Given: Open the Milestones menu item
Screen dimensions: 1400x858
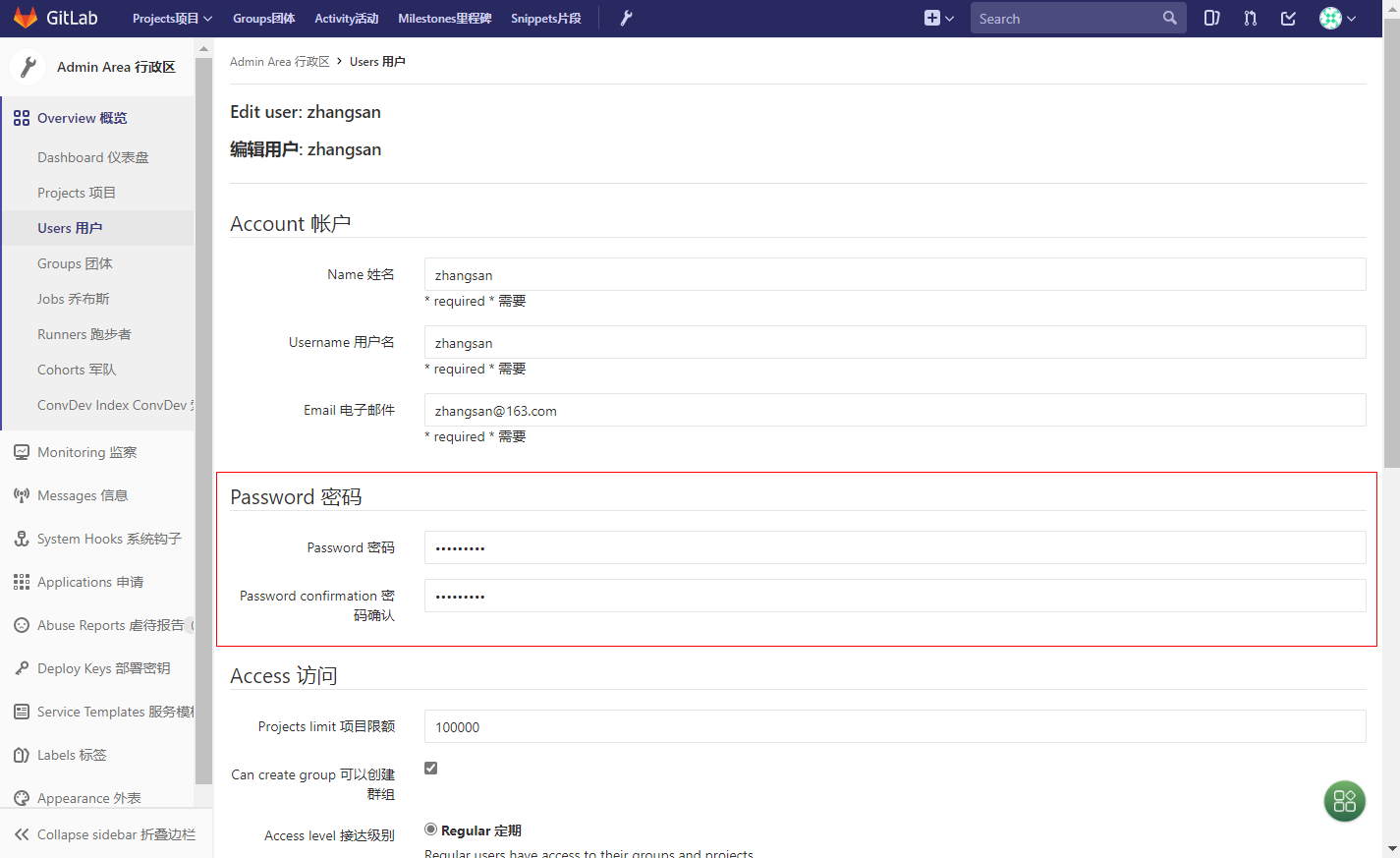Looking at the screenshot, I should pos(444,18).
